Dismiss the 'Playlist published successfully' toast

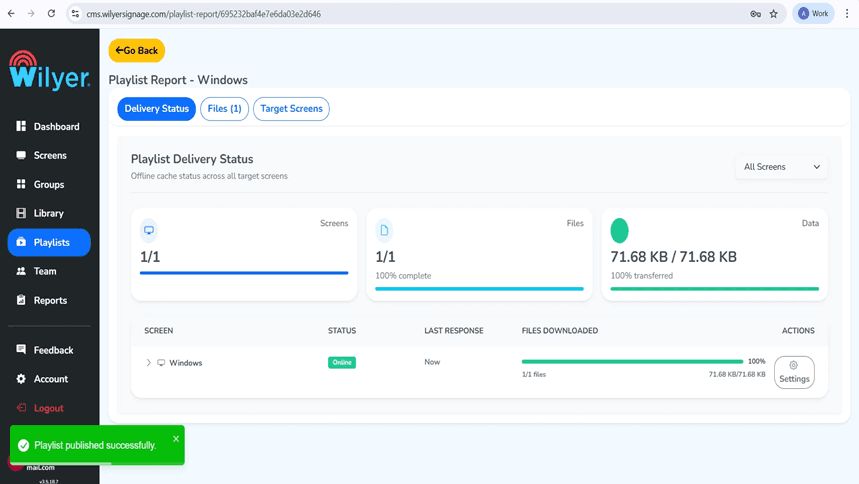point(176,439)
